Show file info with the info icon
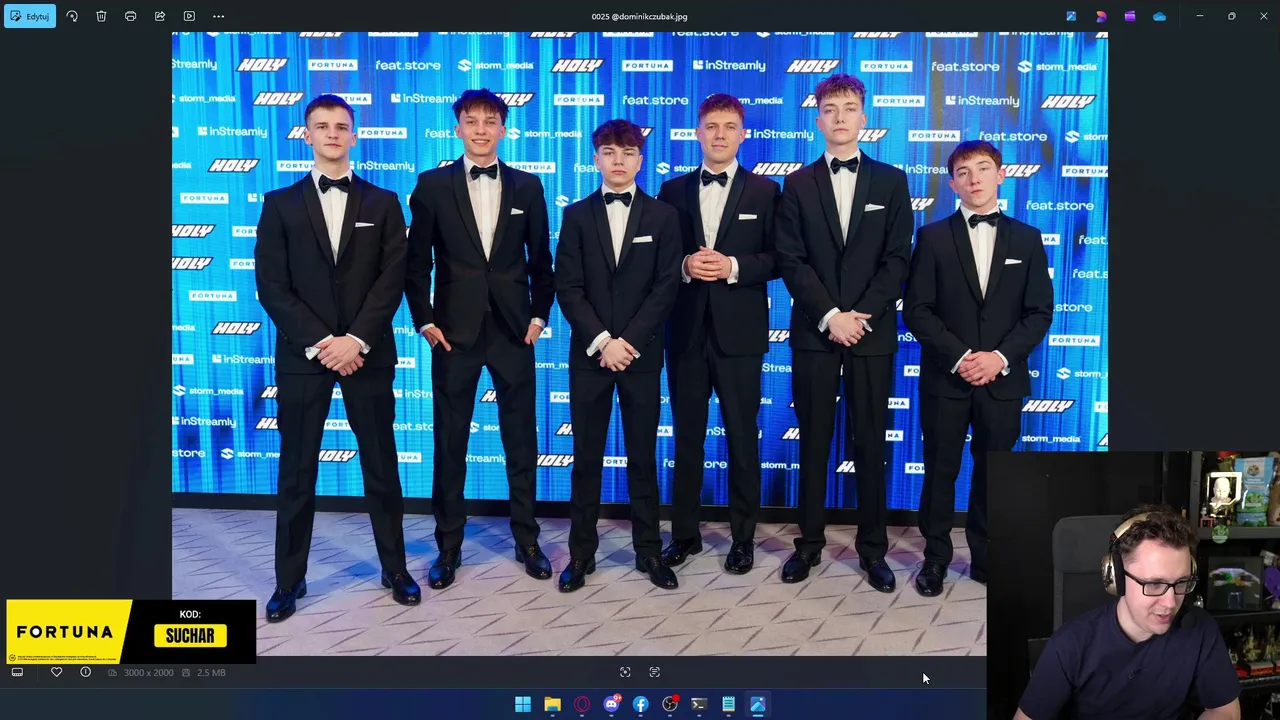This screenshot has width=1280, height=720. click(x=85, y=672)
